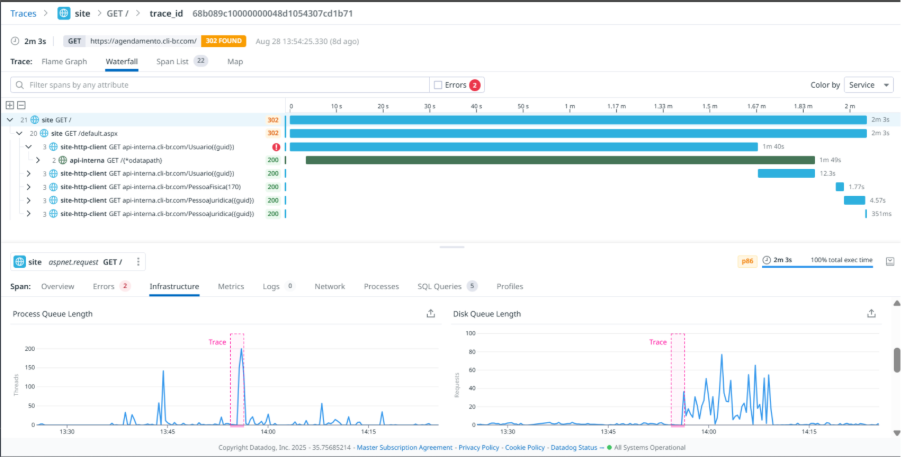
Task: Expand the PessoaFisica(170) span row
Action: pos(29,187)
